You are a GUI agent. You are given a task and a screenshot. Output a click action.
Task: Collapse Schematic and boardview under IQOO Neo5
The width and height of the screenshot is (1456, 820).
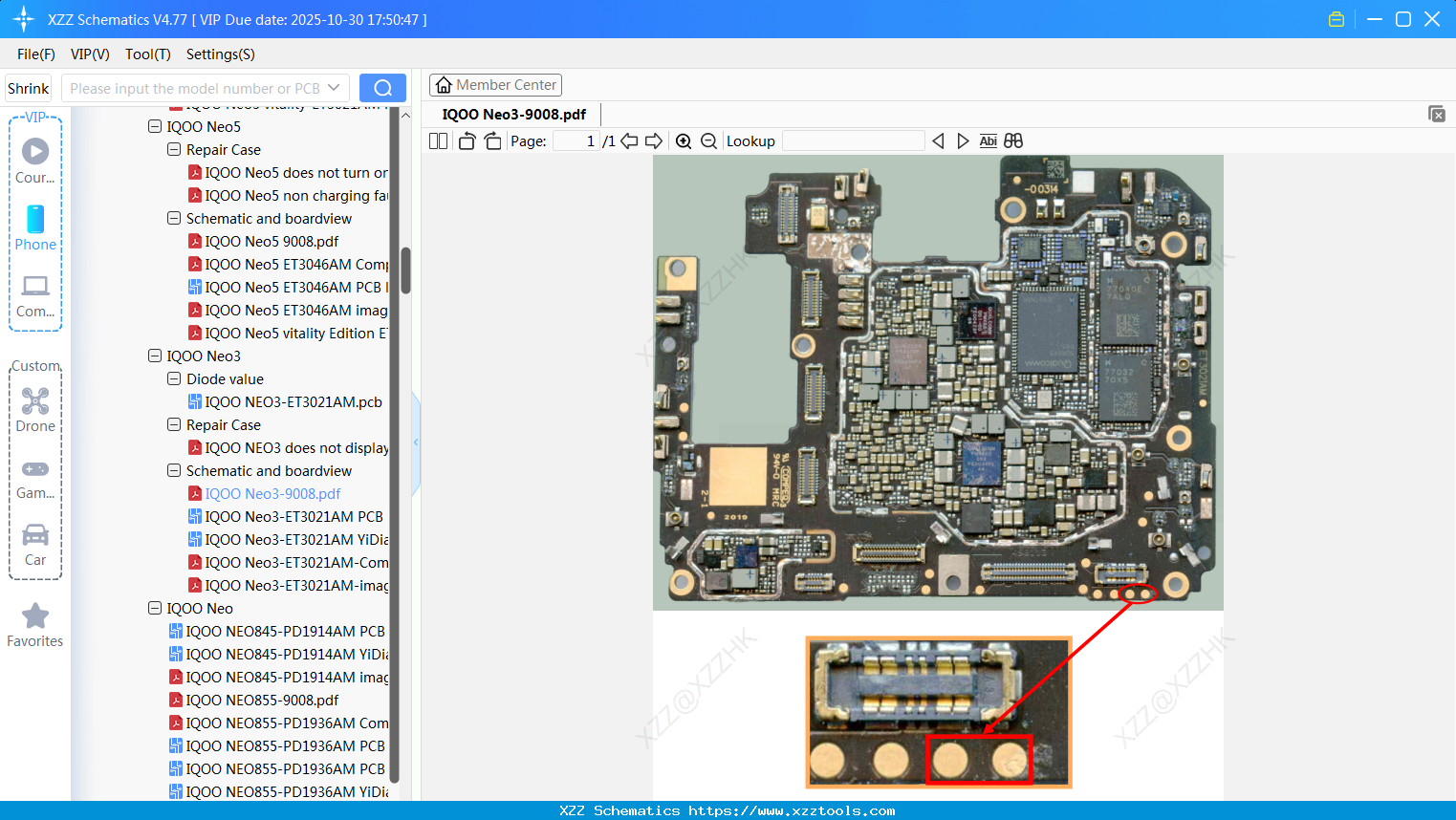[x=174, y=218]
